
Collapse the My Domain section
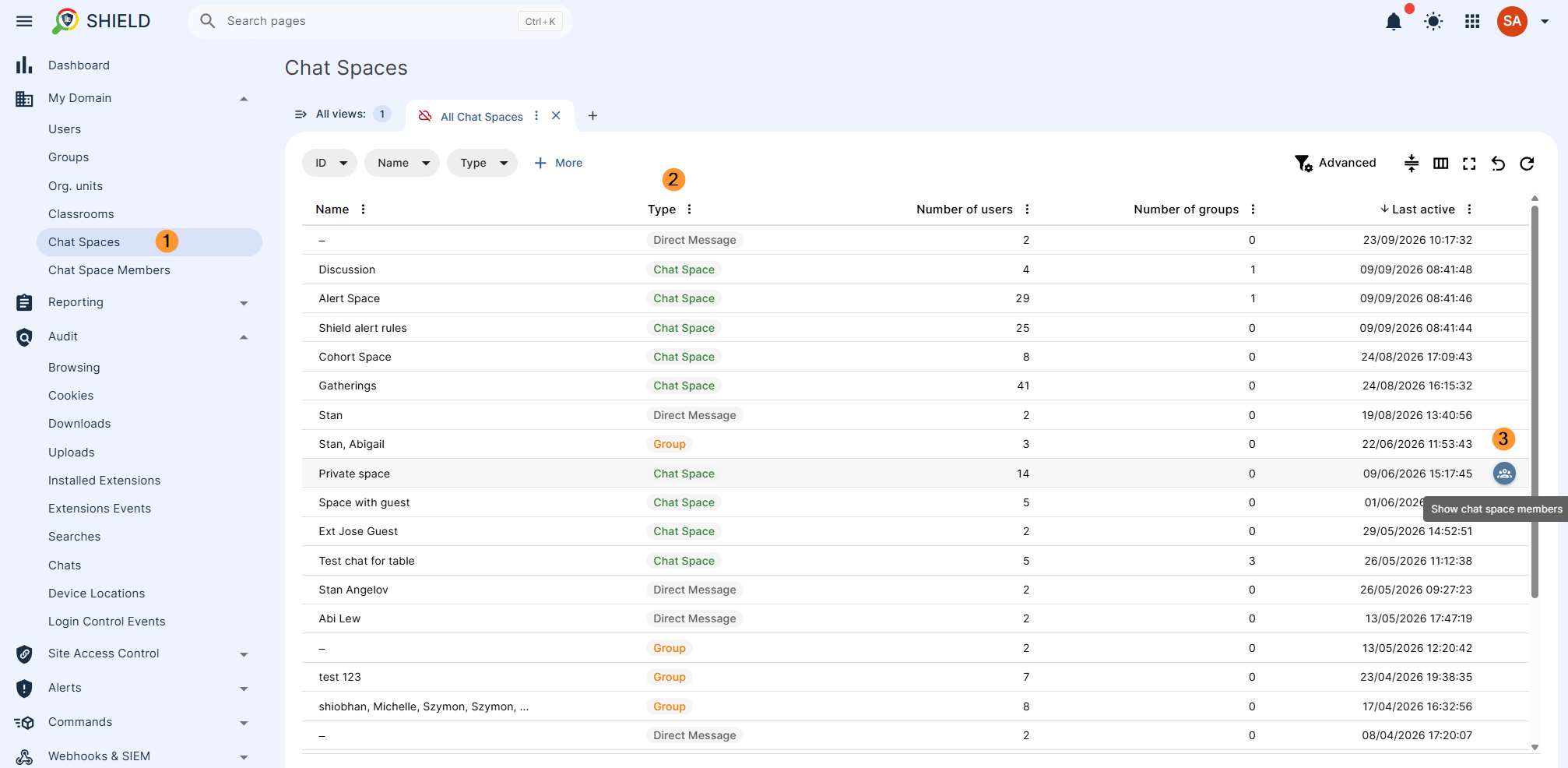coord(244,98)
